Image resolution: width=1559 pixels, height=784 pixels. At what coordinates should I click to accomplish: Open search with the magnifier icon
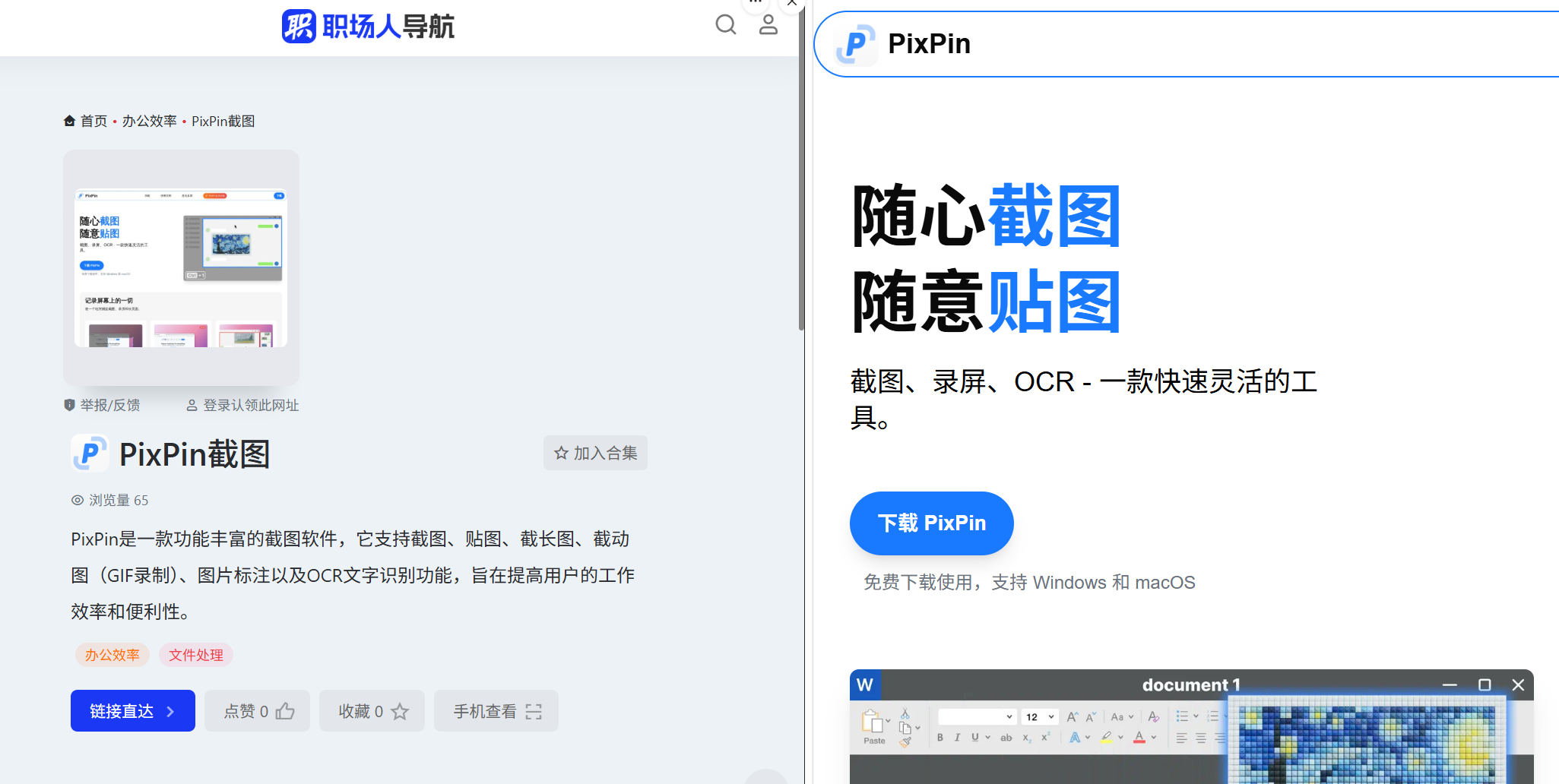(x=726, y=25)
